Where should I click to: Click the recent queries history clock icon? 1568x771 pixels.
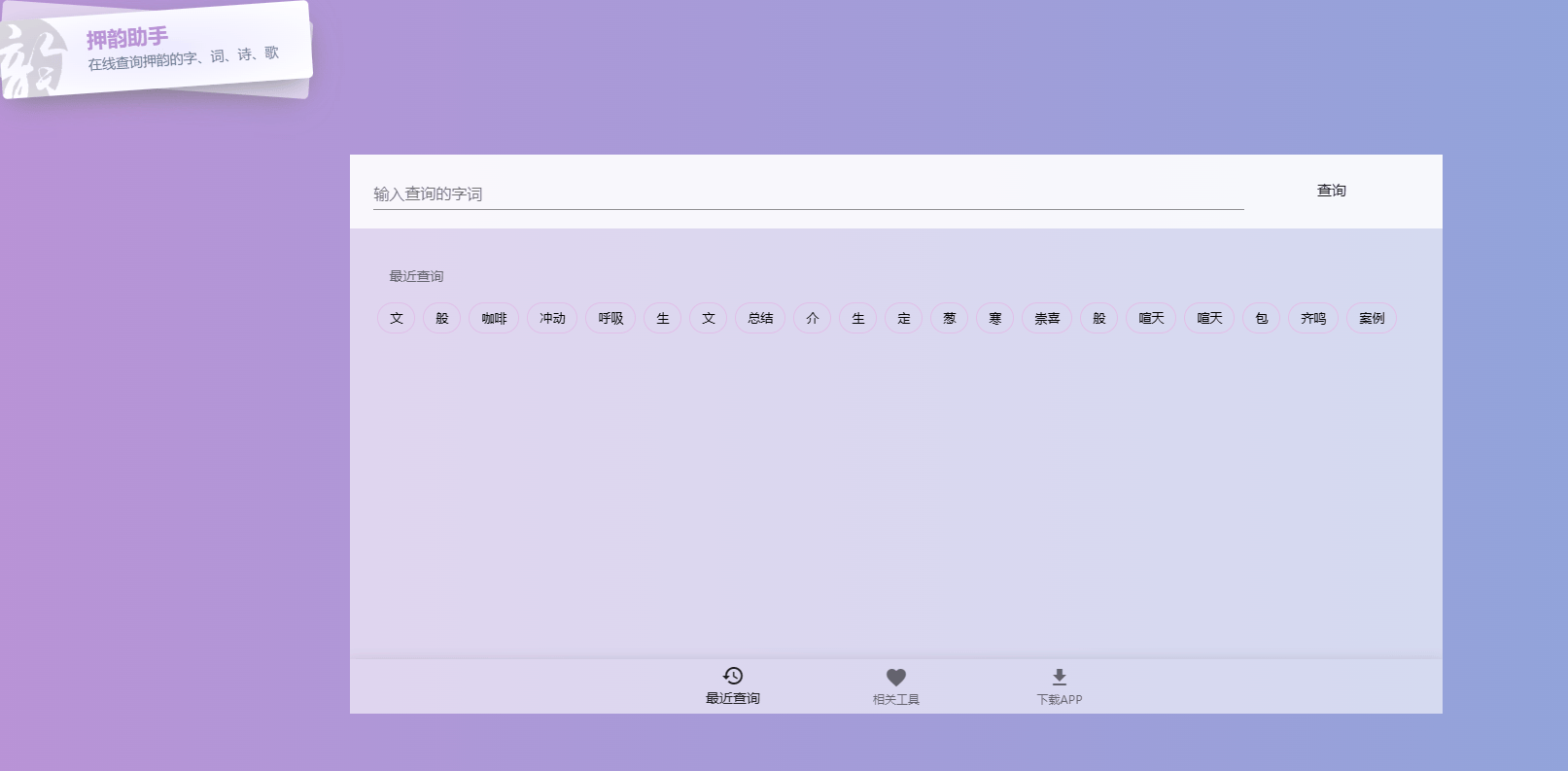coord(733,676)
